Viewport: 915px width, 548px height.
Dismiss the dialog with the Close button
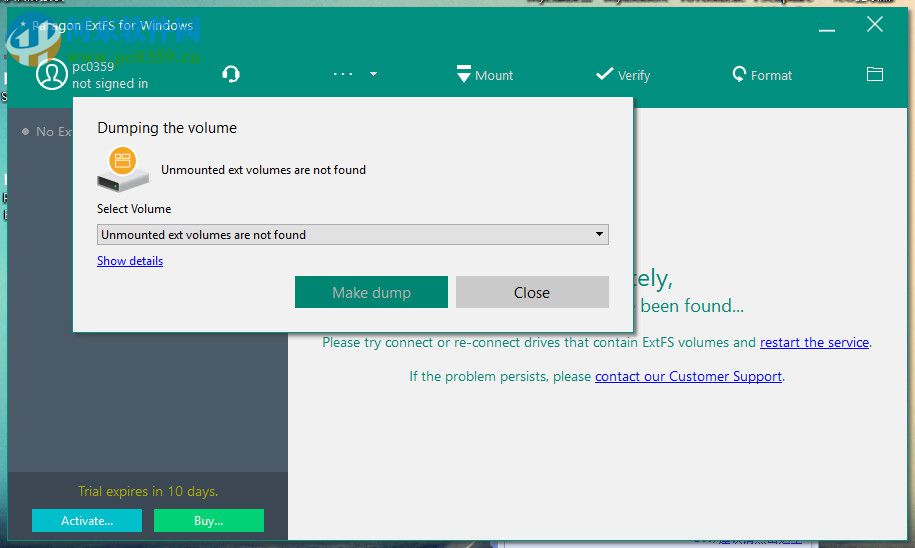coord(532,292)
